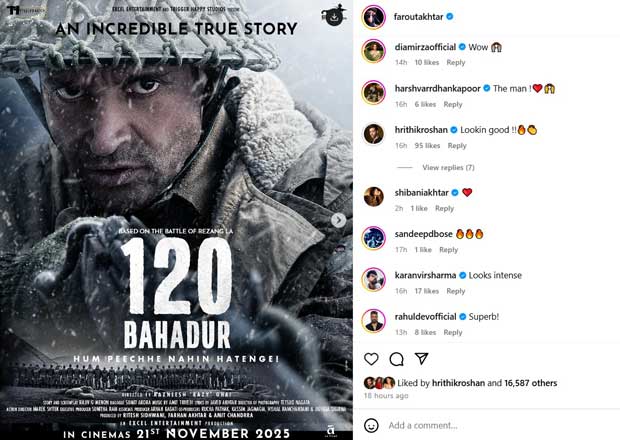Open the emoji picker smiley icon

pyautogui.click(x=371, y=425)
